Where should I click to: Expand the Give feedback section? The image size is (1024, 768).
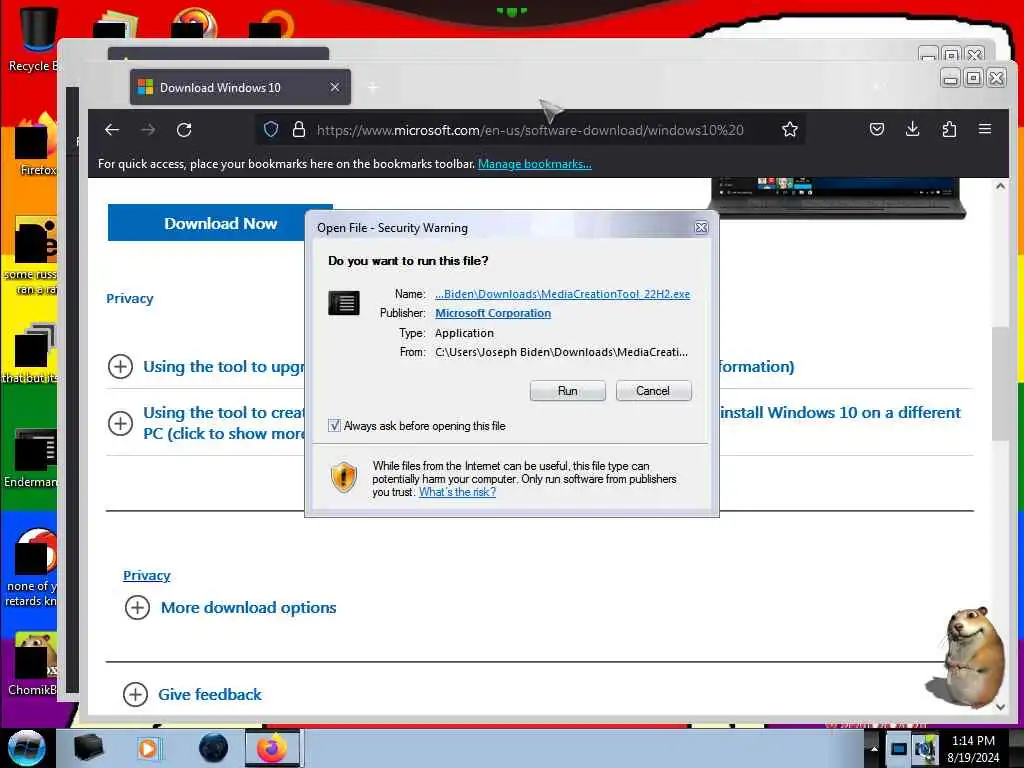135,694
